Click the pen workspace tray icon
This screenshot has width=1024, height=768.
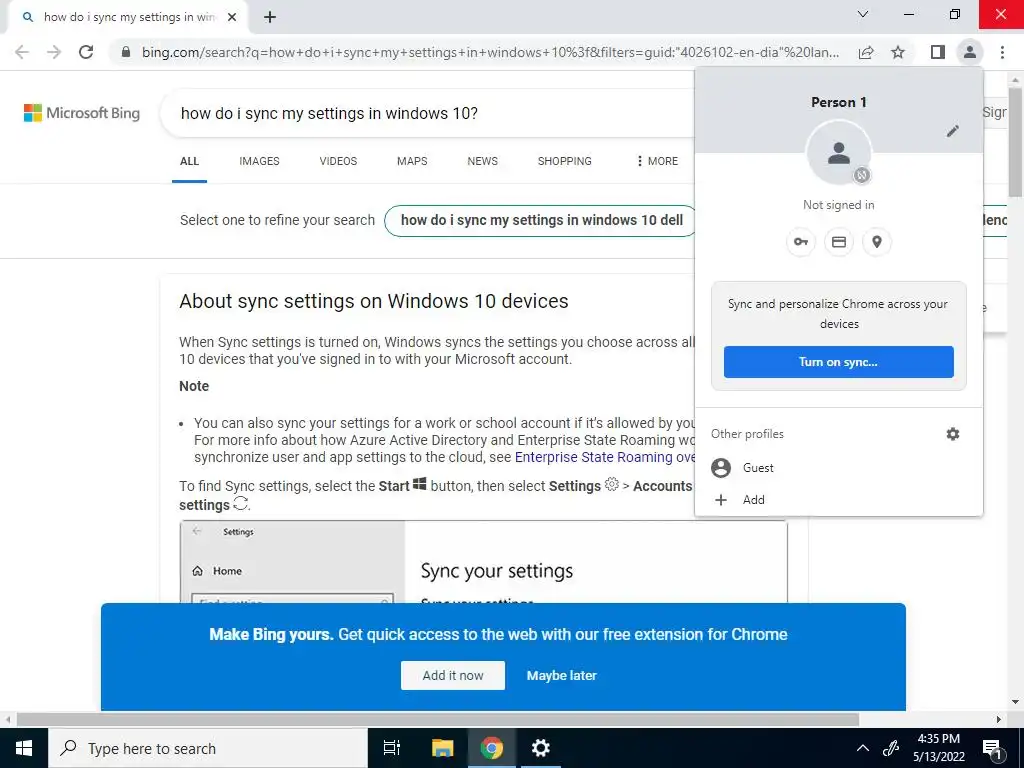coord(890,748)
